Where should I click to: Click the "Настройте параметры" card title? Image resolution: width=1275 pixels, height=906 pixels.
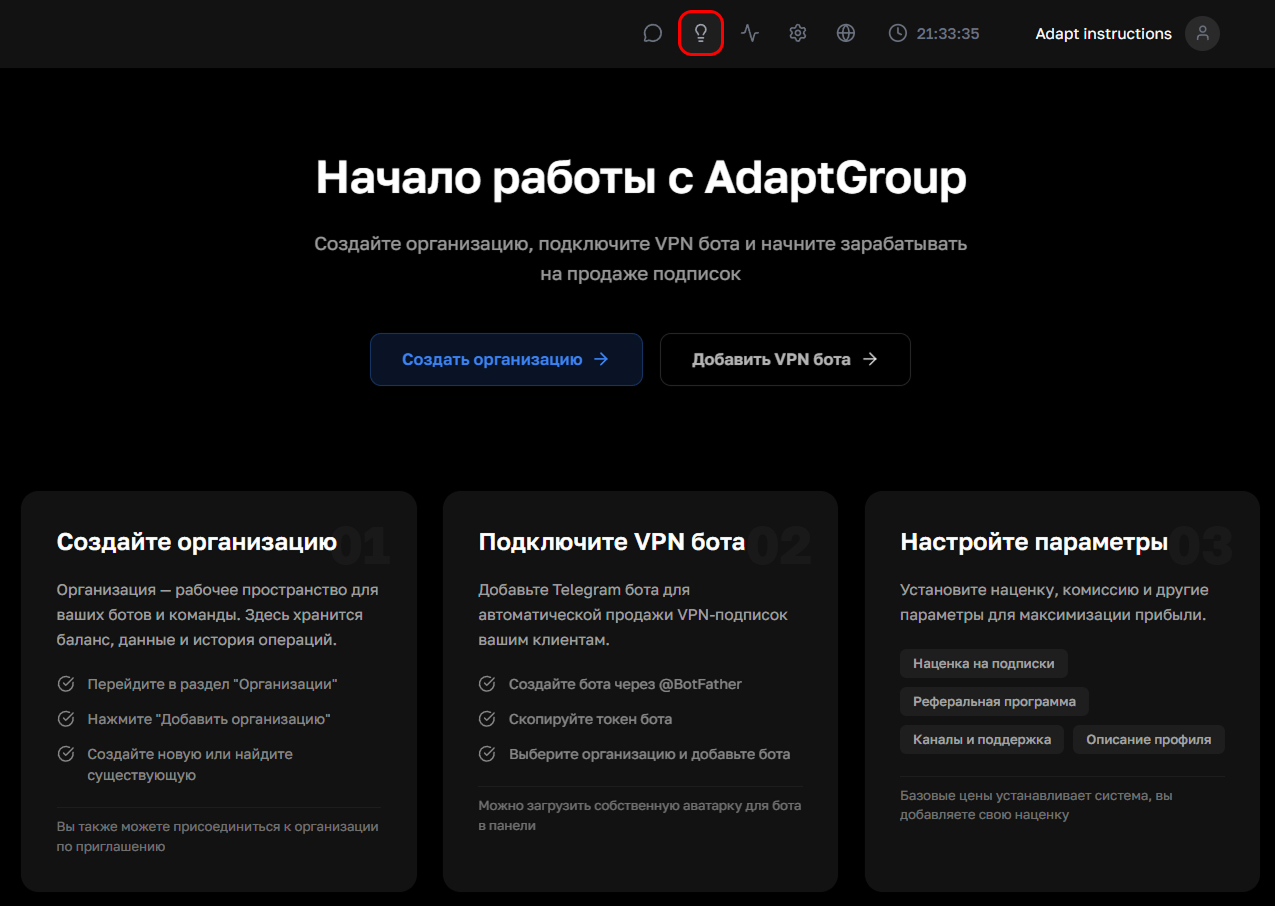1034,542
